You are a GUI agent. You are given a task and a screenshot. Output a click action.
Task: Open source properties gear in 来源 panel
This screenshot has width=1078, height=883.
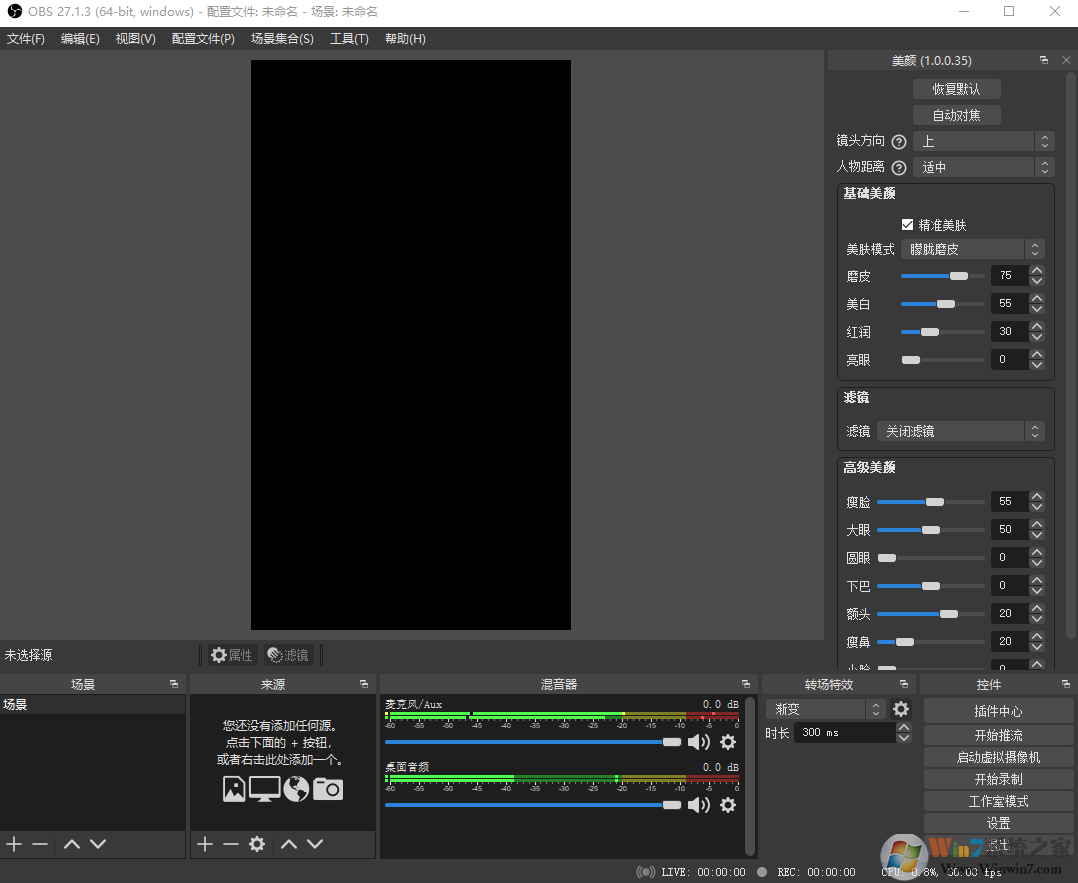pos(257,844)
